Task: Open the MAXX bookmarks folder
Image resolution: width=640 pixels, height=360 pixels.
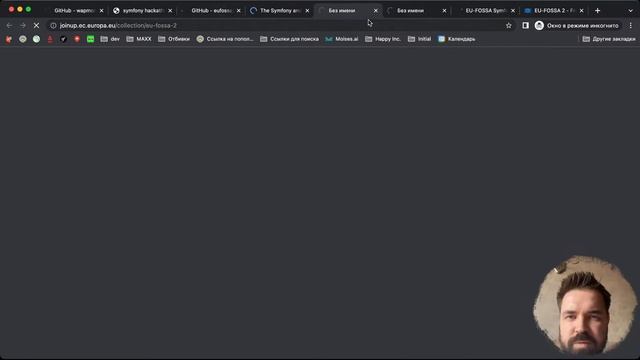Action: 139,39
